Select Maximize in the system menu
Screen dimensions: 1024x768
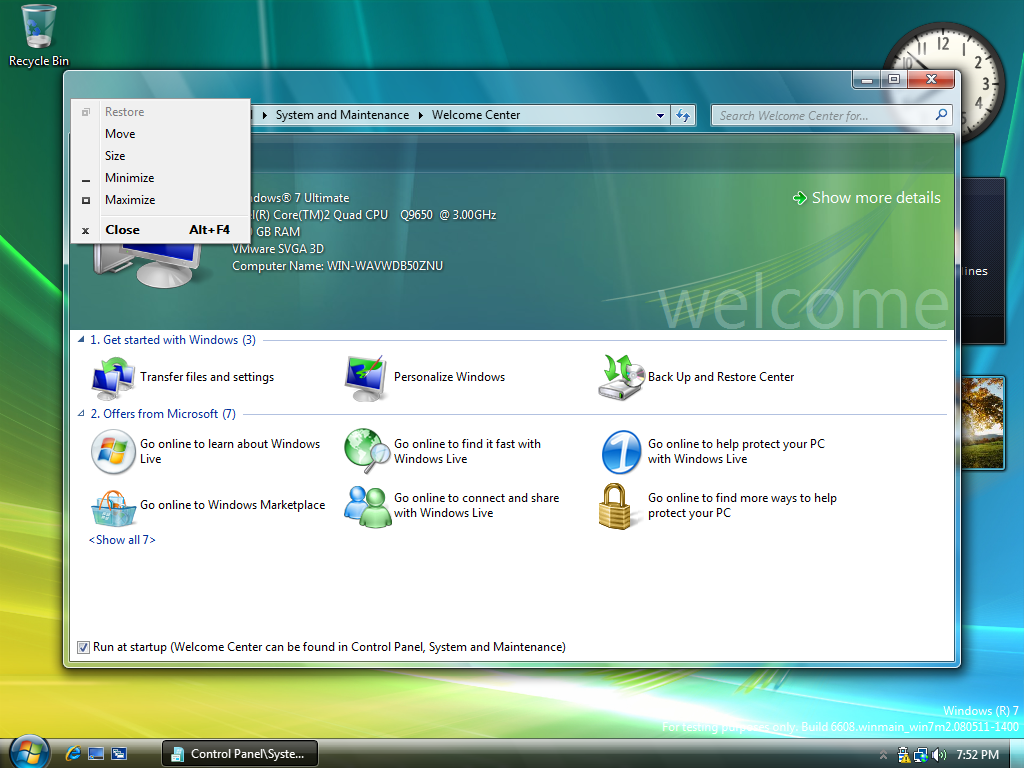coord(130,200)
